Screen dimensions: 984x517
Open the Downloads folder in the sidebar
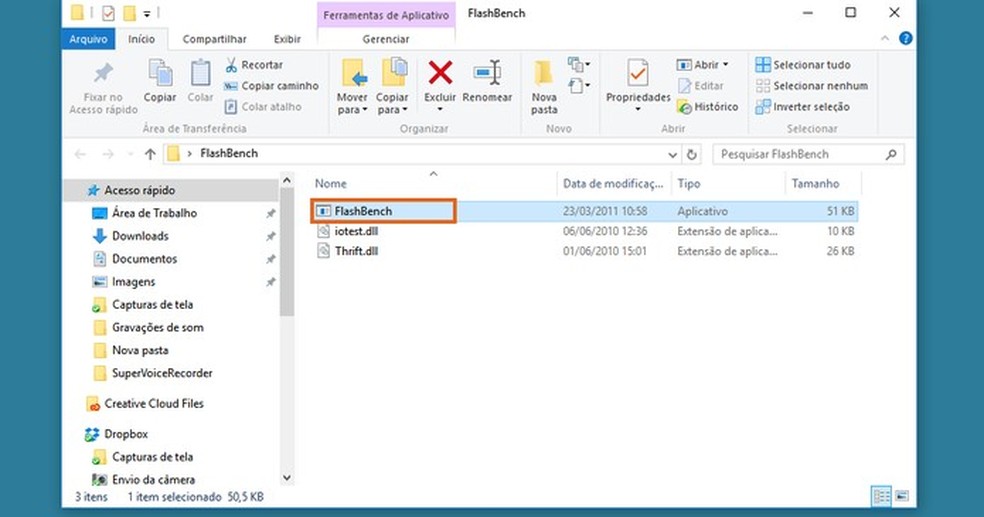(x=140, y=236)
